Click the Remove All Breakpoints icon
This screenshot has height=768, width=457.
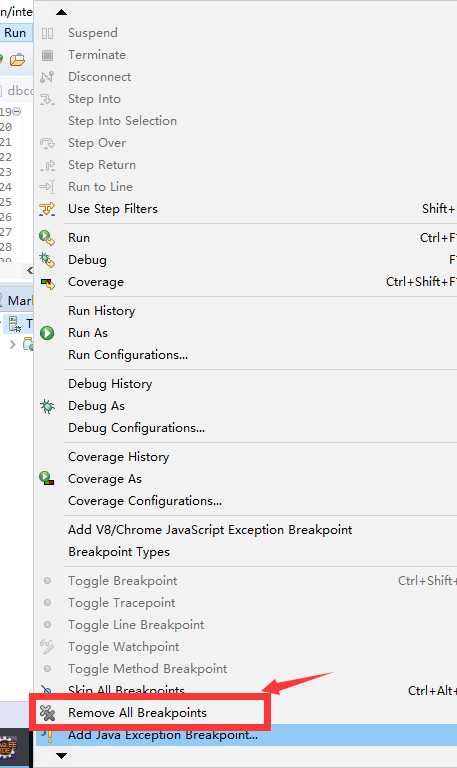coord(48,713)
